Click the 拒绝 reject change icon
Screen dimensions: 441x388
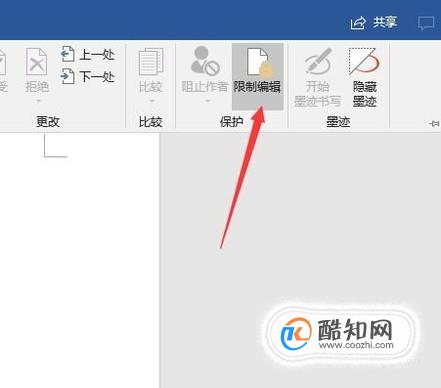pyautogui.click(x=37, y=61)
